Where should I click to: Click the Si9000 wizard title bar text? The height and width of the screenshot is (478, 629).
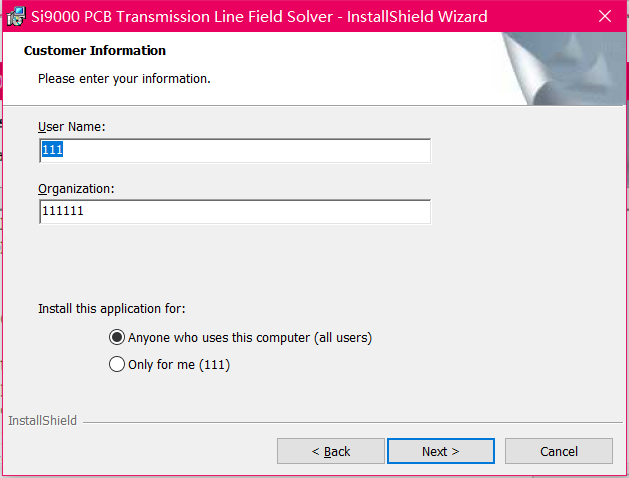click(x=259, y=17)
